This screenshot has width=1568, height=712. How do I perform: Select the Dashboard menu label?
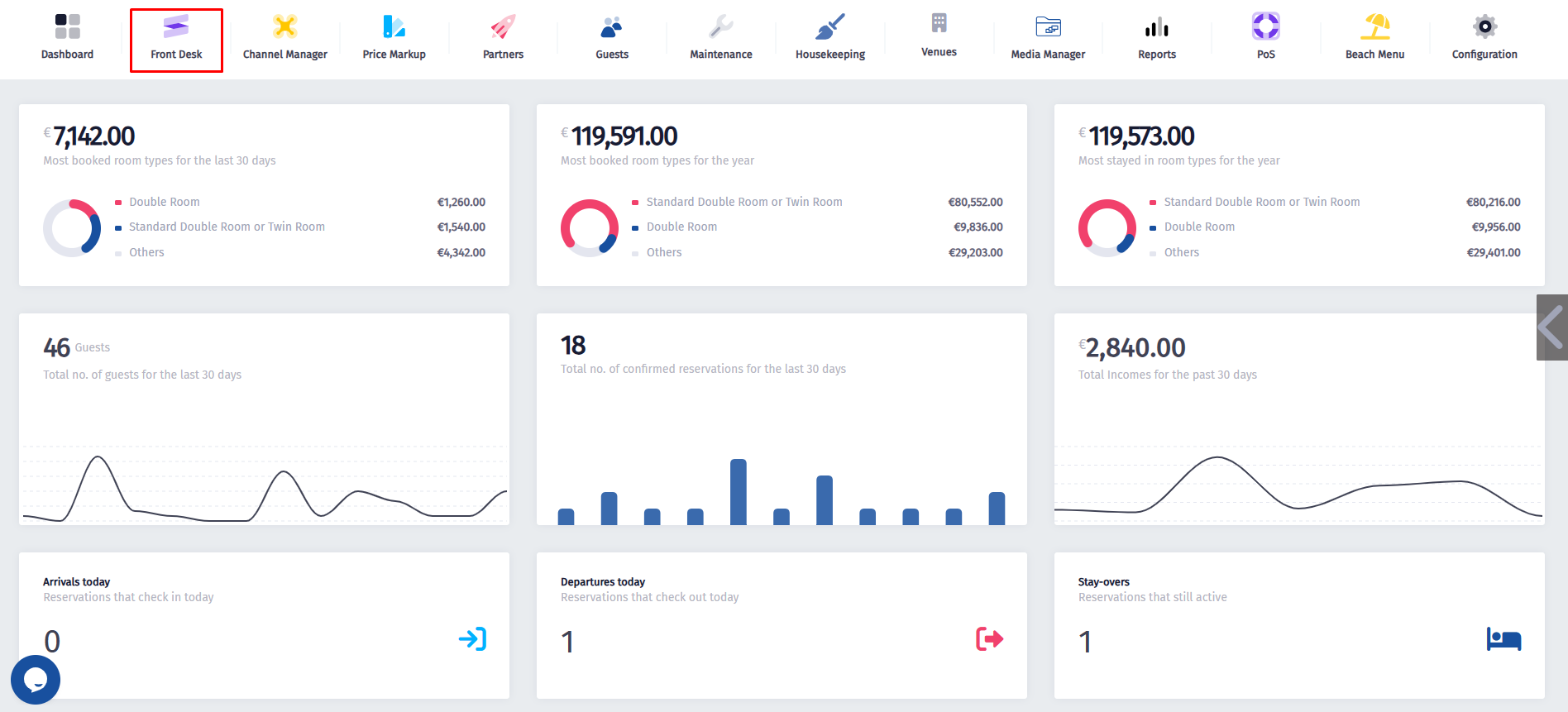point(67,55)
